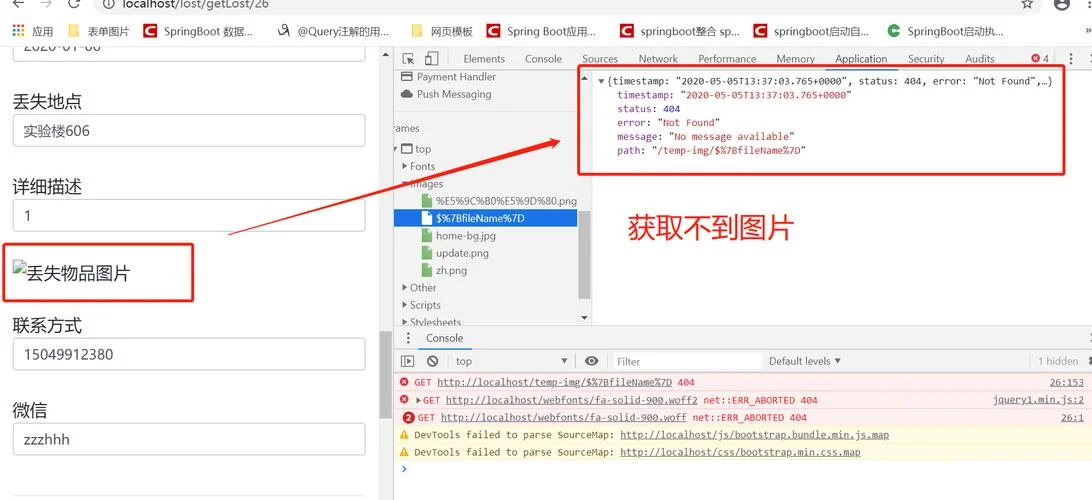This screenshot has width=1092, height=500.
Task: Switch to the Performance tab
Action: [727, 58]
